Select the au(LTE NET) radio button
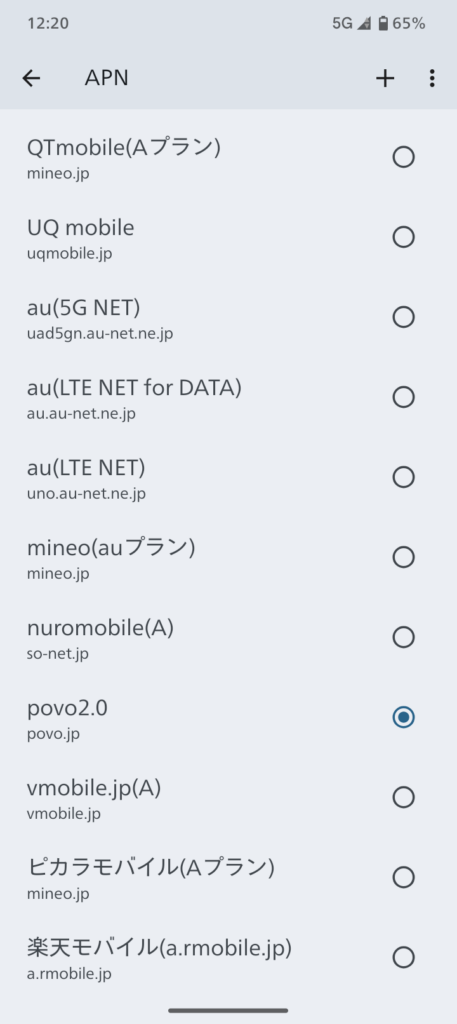 click(403, 477)
